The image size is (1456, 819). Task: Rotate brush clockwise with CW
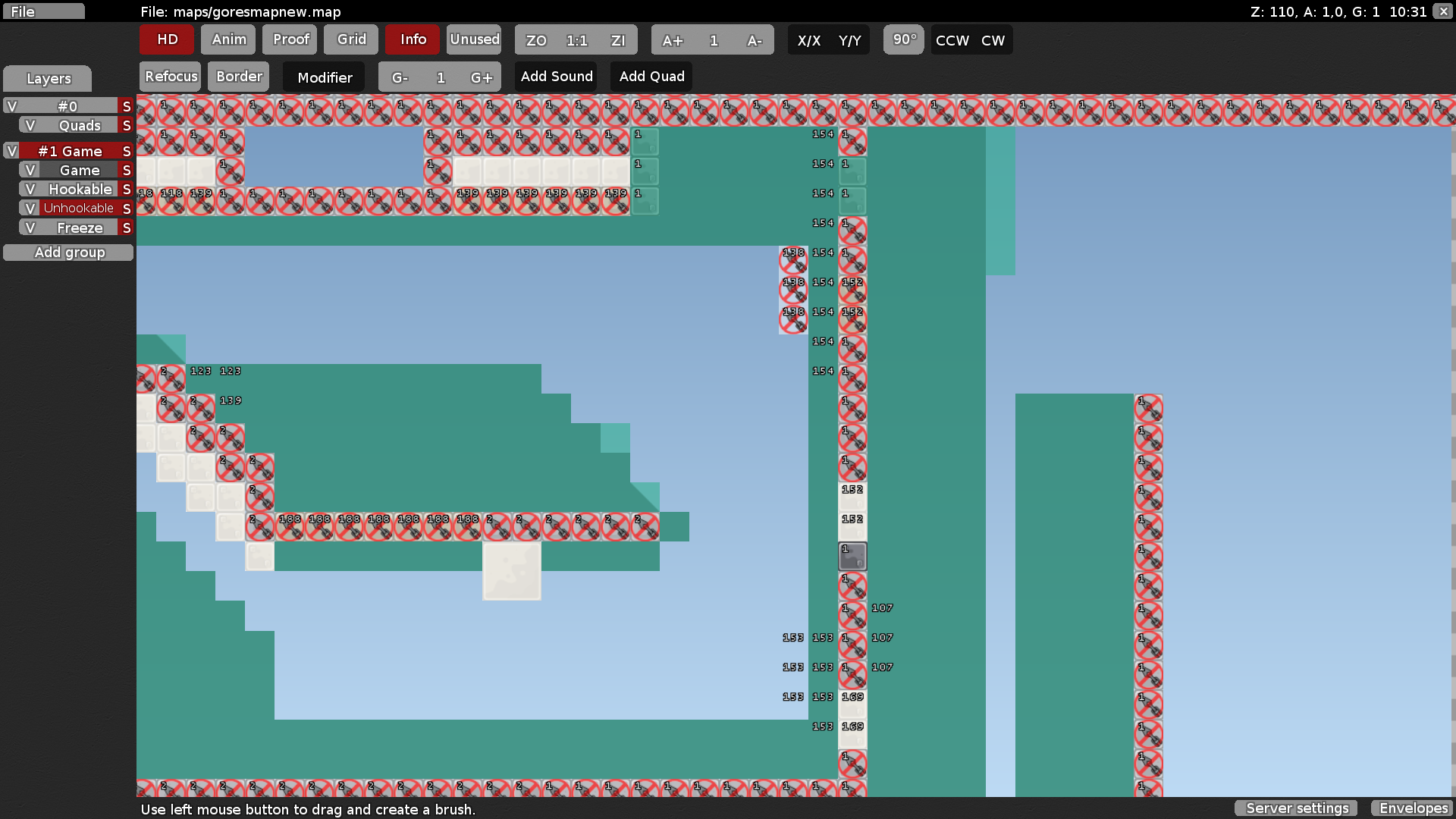(993, 40)
